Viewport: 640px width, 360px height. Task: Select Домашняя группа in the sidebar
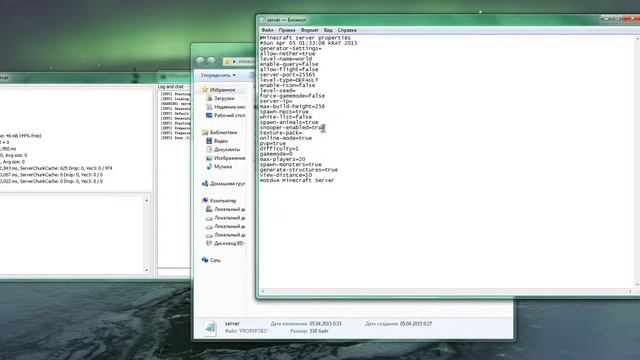[228, 184]
